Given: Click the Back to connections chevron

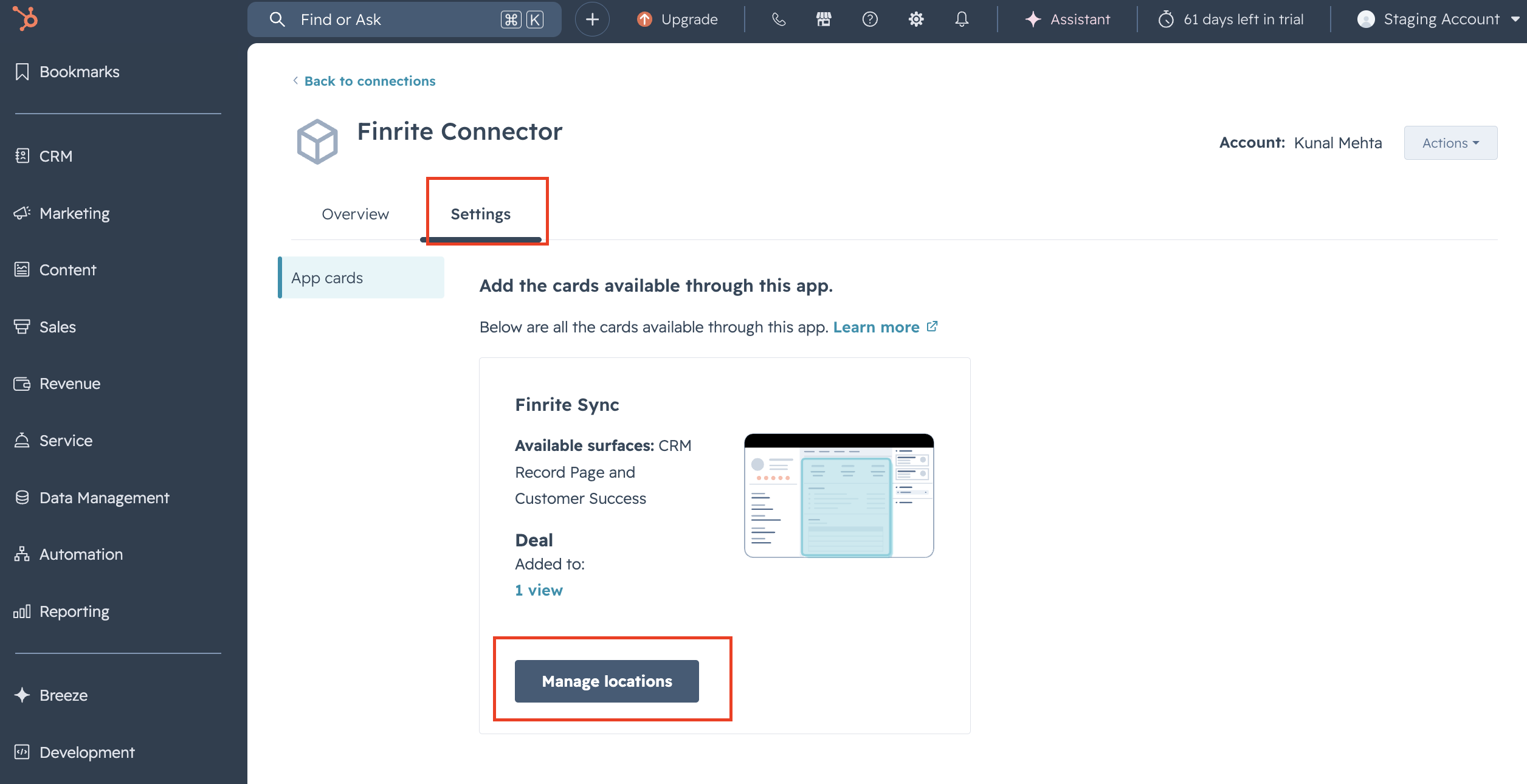Looking at the screenshot, I should 295,80.
